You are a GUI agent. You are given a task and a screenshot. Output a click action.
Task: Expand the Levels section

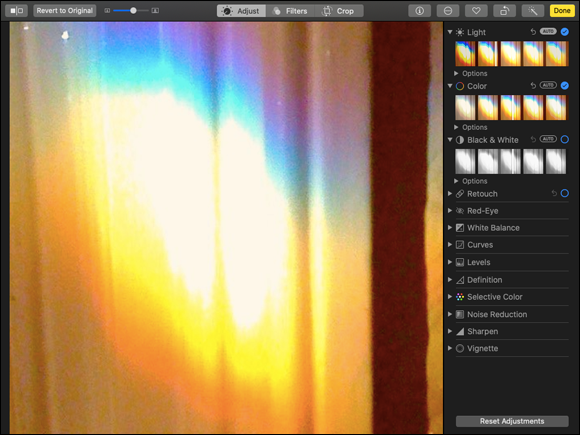[450, 262]
